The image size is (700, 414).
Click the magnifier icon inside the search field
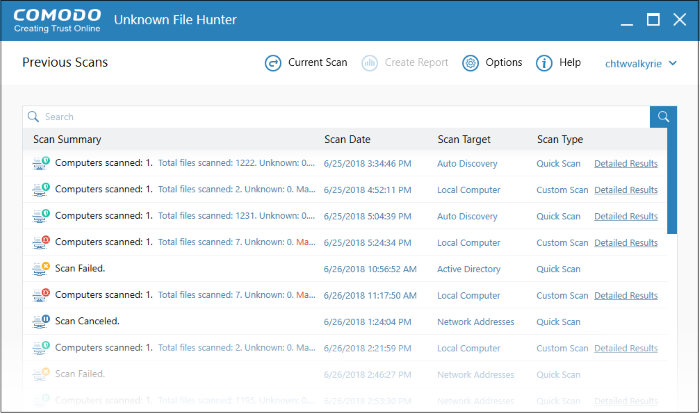pos(33,117)
